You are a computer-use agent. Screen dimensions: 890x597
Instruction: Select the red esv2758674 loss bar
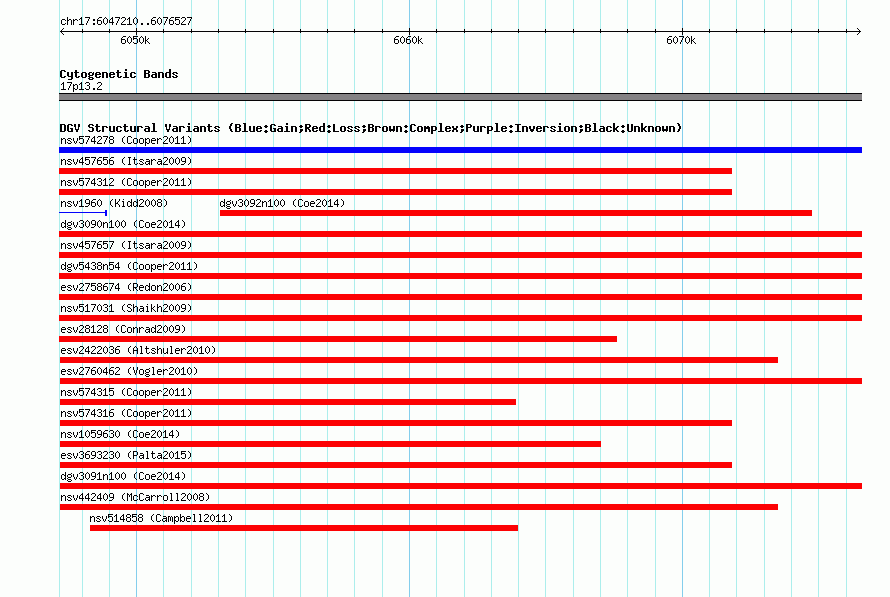(460, 297)
